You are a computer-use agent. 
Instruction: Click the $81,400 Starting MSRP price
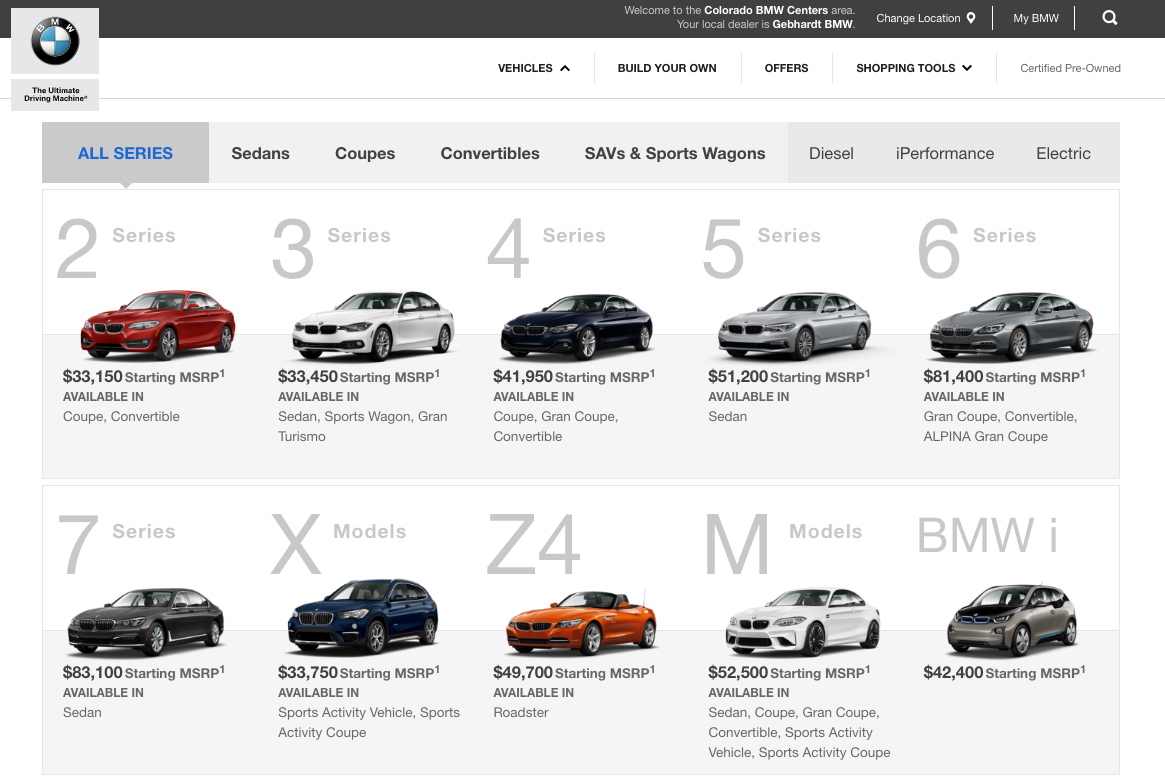click(x=1005, y=377)
